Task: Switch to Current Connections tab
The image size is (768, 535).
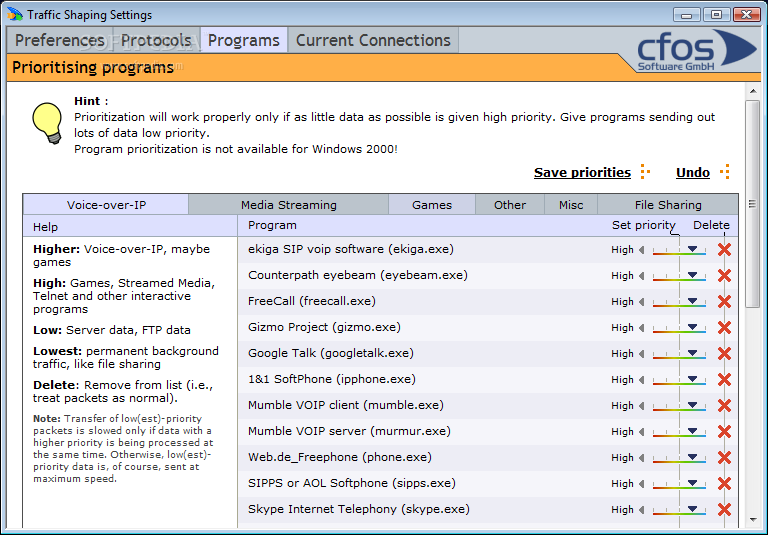Action: point(373,40)
